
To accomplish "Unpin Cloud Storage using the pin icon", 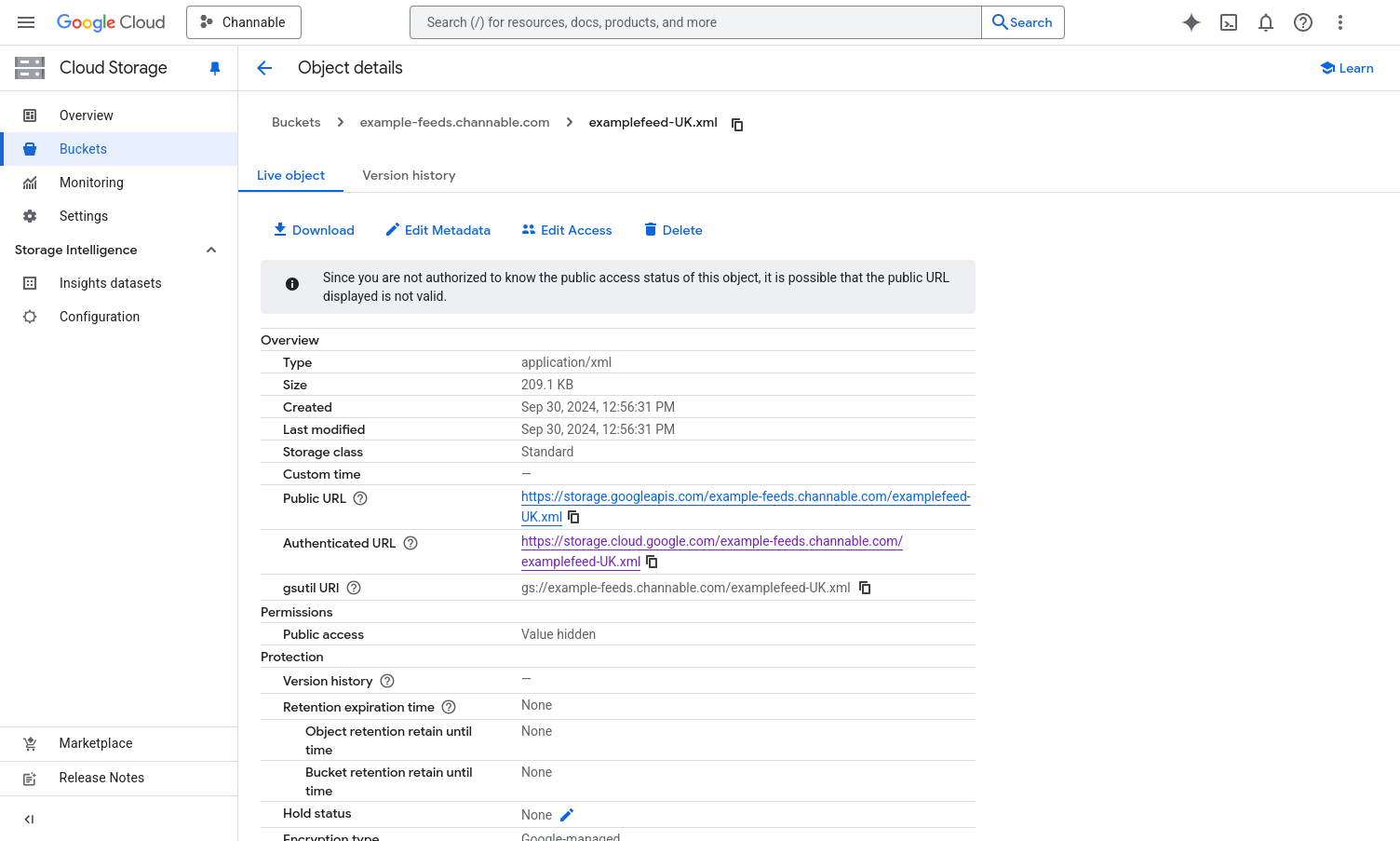I will tap(215, 68).
